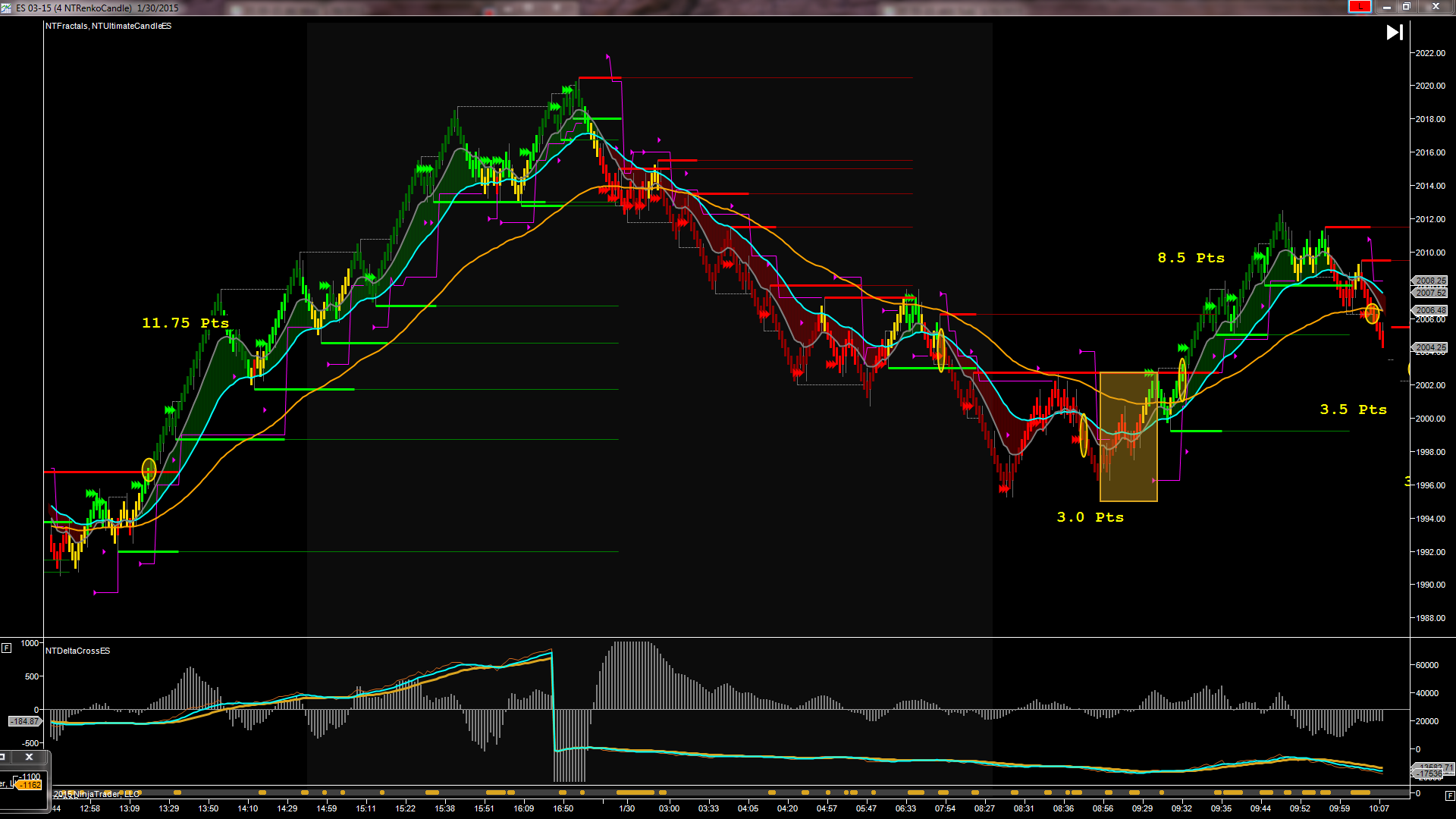Click the red L link indicator in title bar
The height and width of the screenshot is (819, 1456).
1360,7
